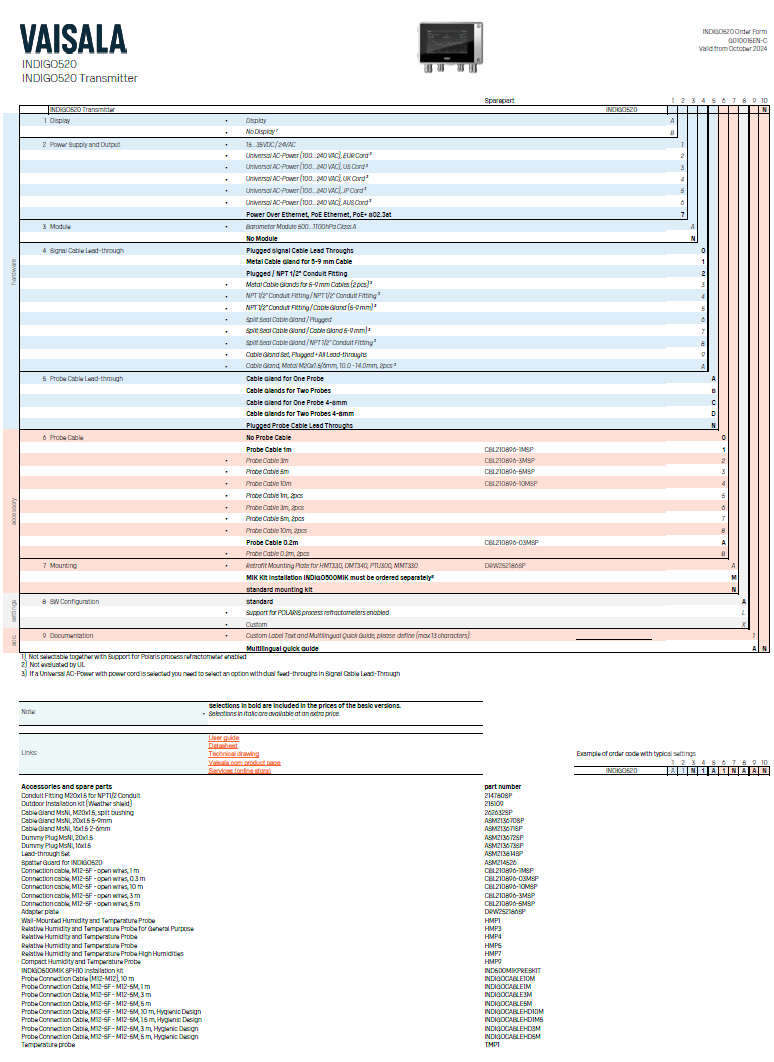Select the 'Probe Cable 10m, 2pcs' option

276,531
